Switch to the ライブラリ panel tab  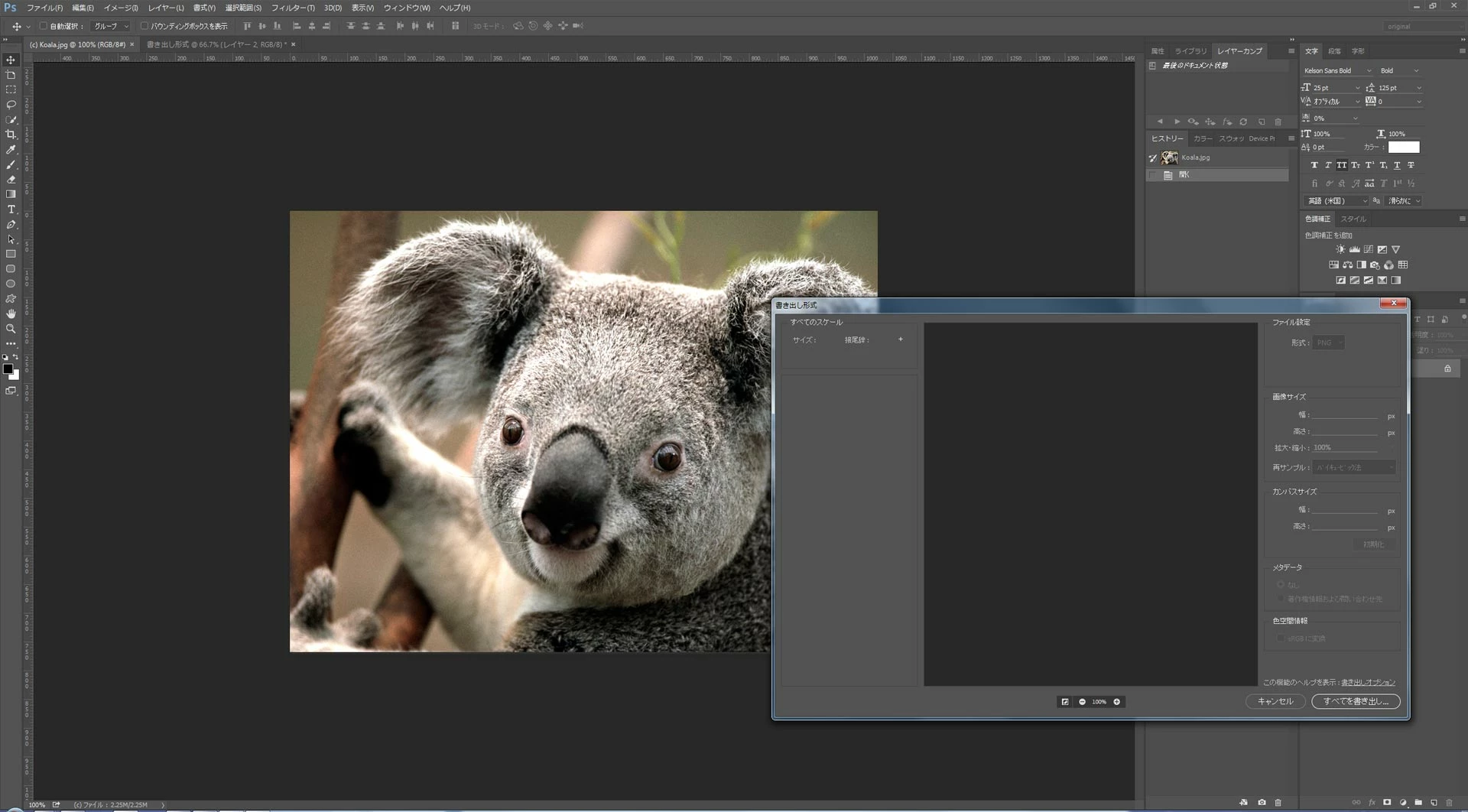pyautogui.click(x=1190, y=51)
